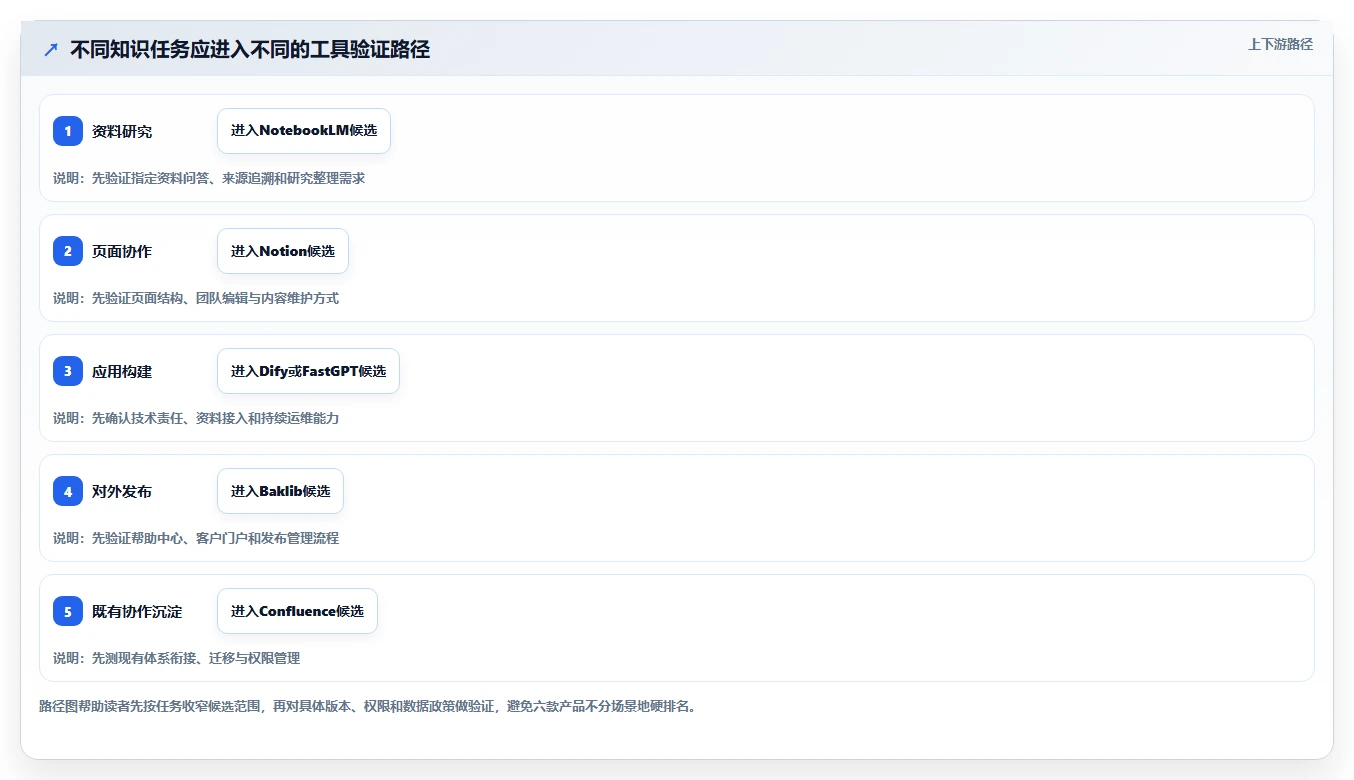Viewport: 1354px width, 780px height.
Task: Select step number 5 badge
Action: pyautogui.click(x=68, y=611)
